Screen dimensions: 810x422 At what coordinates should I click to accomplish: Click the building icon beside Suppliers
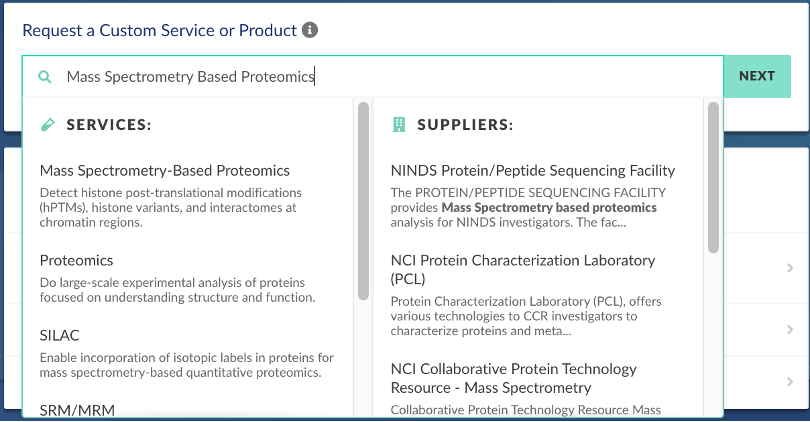click(x=399, y=125)
